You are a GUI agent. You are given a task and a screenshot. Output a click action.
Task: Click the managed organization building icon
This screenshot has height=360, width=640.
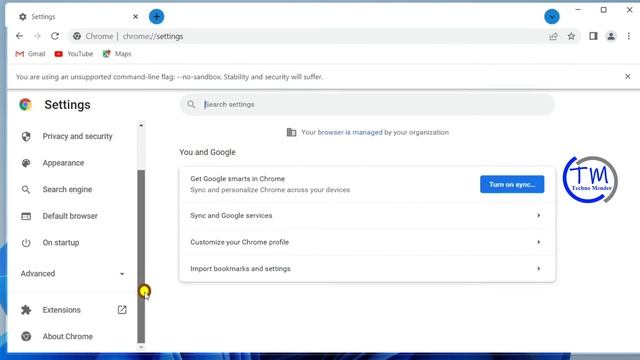(291, 132)
